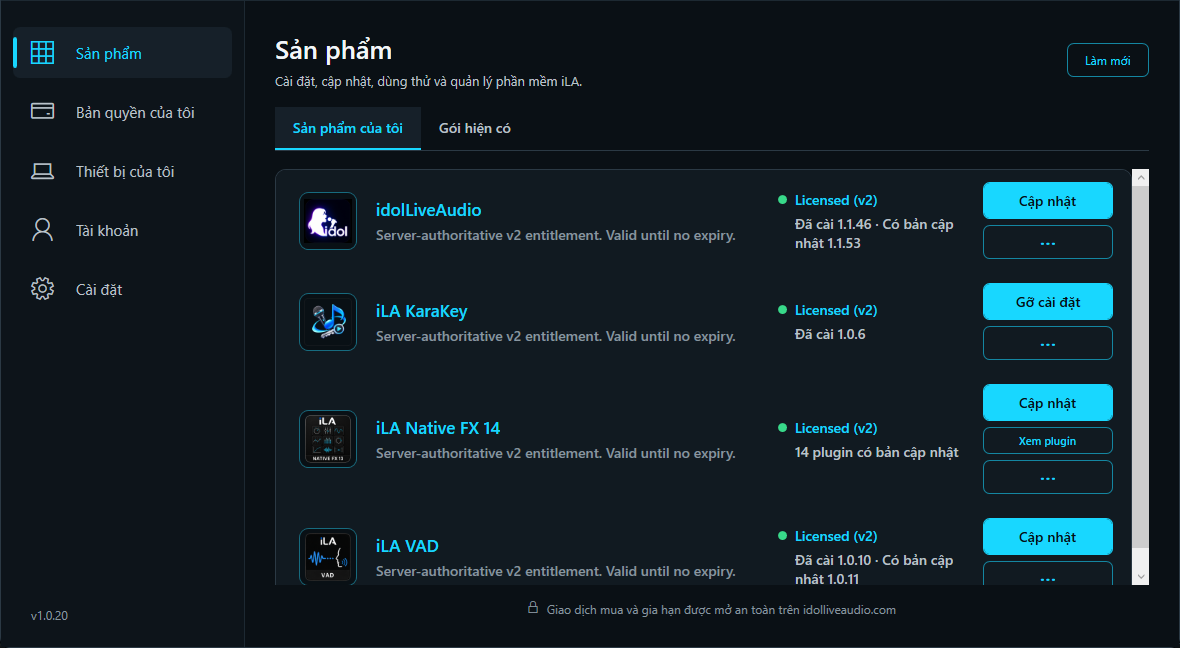The height and width of the screenshot is (648, 1180).
Task: Click the product list scrollbar thumb
Action: pyautogui.click(x=1141, y=367)
